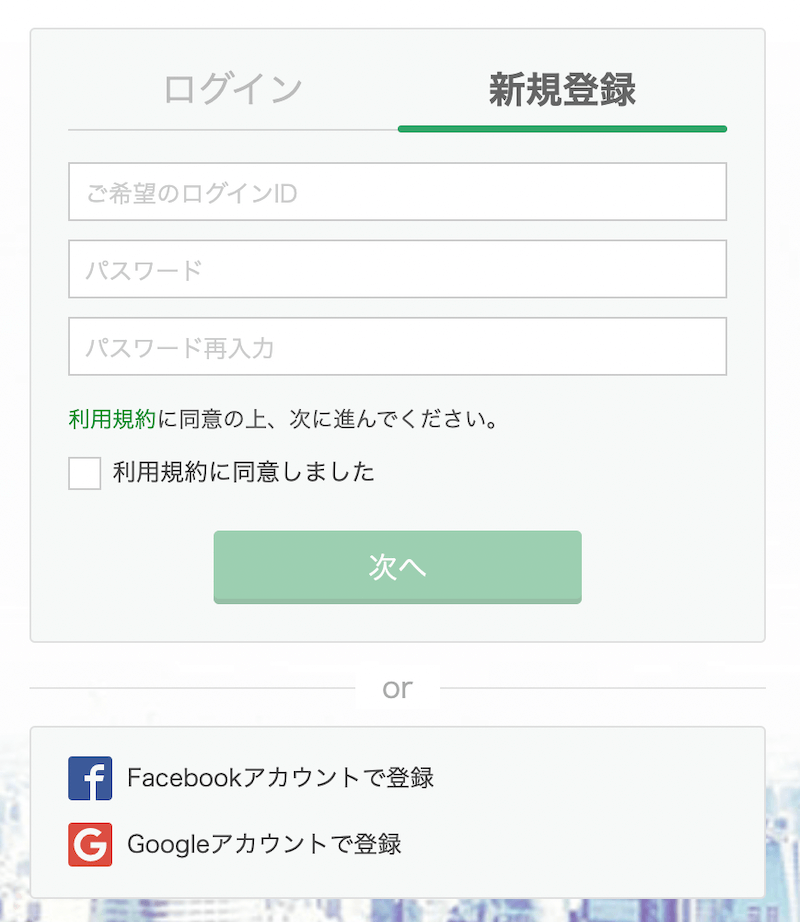The width and height of the screenshot is (800, 922).
Task: Click the ログインID placeholder text
Action: [x=192, y=193]
